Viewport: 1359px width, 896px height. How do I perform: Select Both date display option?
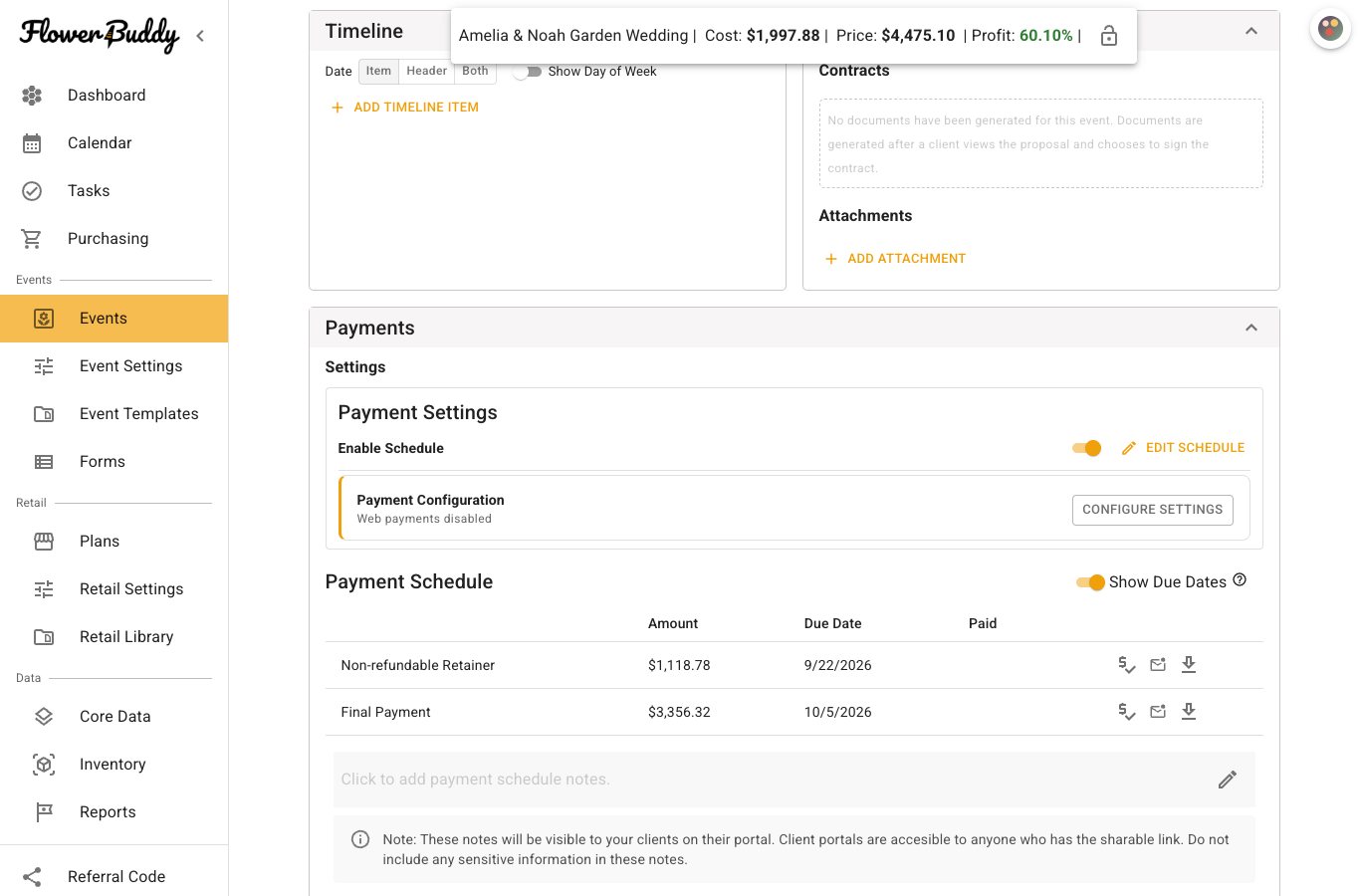[475, 72]
